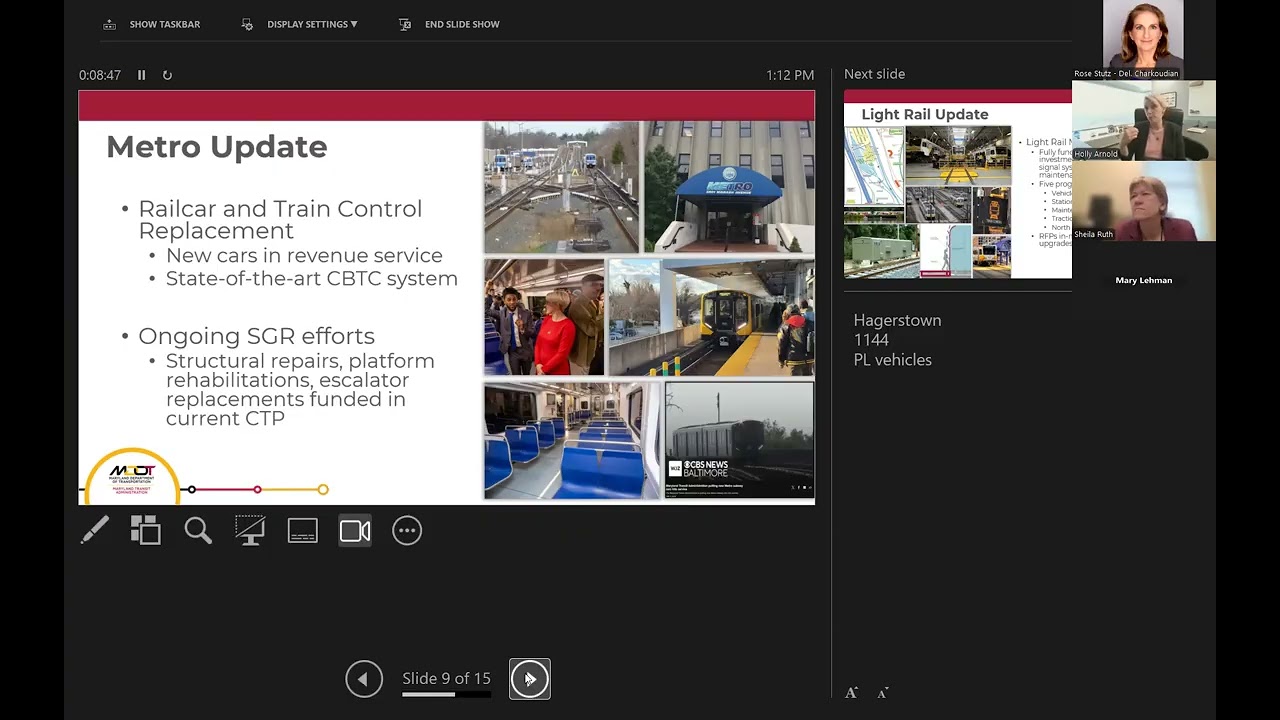Select Sheila Ruth video tile
This screenshot has width=1280, height=720.
(x=1143, y=200)
